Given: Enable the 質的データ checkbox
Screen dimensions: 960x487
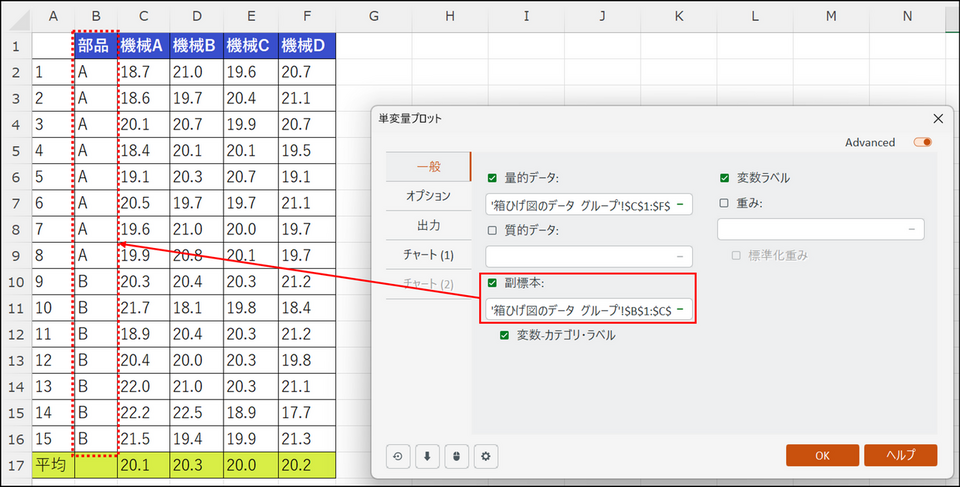Looking at the screenshot, I should click(492, 230).
